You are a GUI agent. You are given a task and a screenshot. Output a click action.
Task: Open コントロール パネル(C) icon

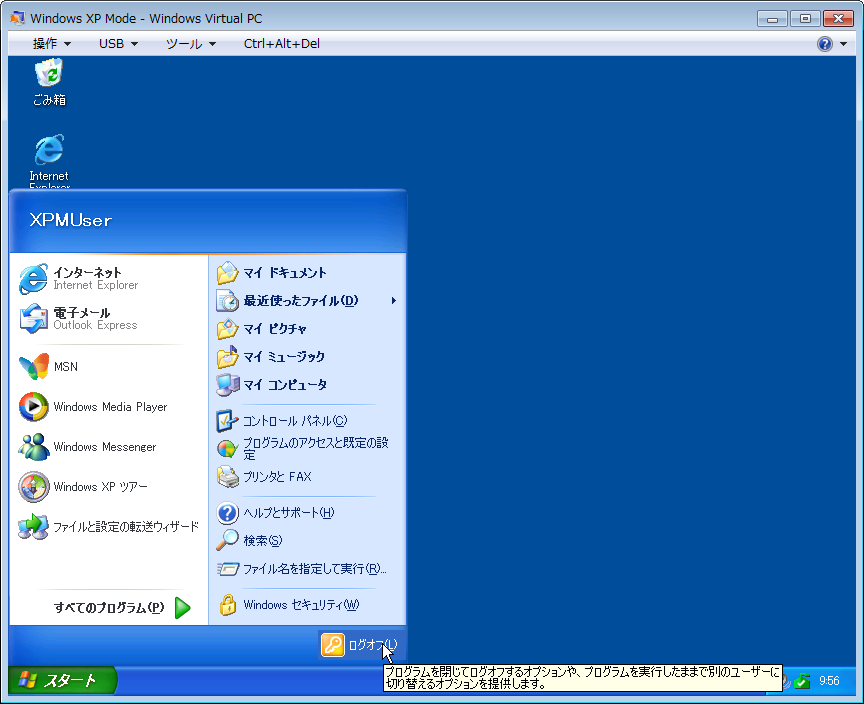pyautogui.click(x=227, y=421)
